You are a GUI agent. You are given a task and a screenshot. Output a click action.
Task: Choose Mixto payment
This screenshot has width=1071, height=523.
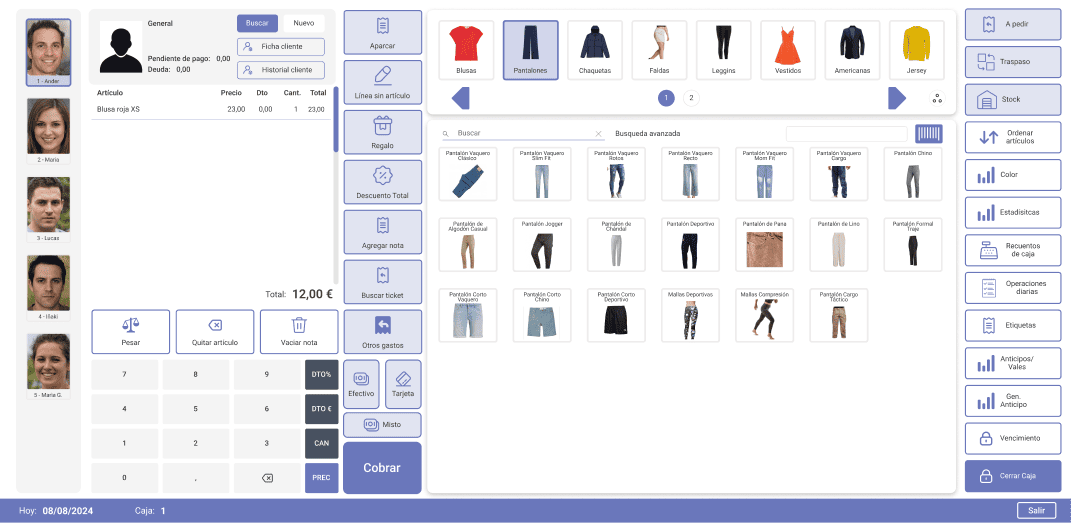coord(382,424)
